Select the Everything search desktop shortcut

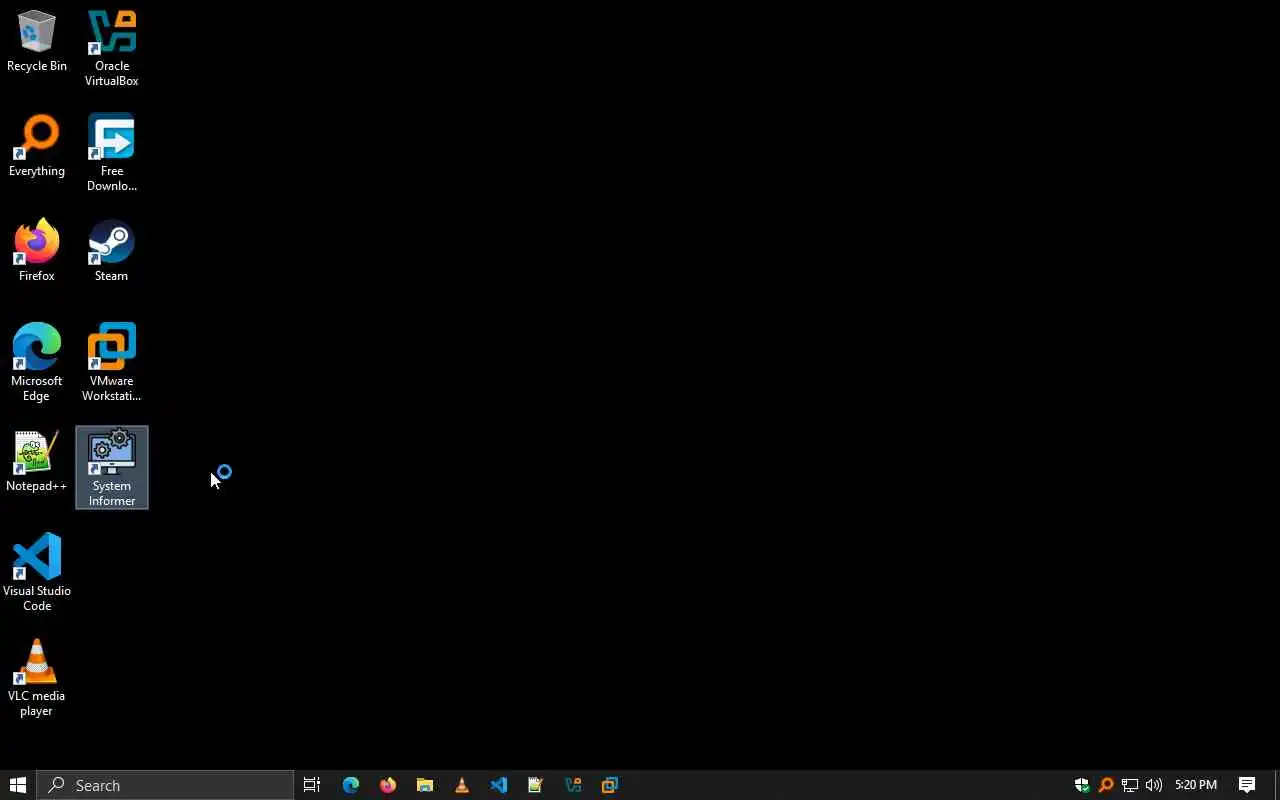click(37, 147)
